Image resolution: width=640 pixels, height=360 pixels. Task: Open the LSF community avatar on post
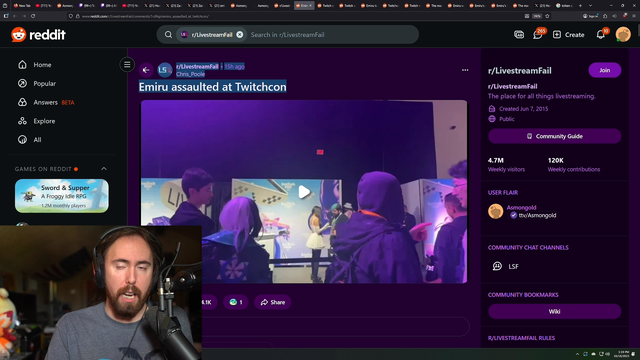(x=165, y=70)
